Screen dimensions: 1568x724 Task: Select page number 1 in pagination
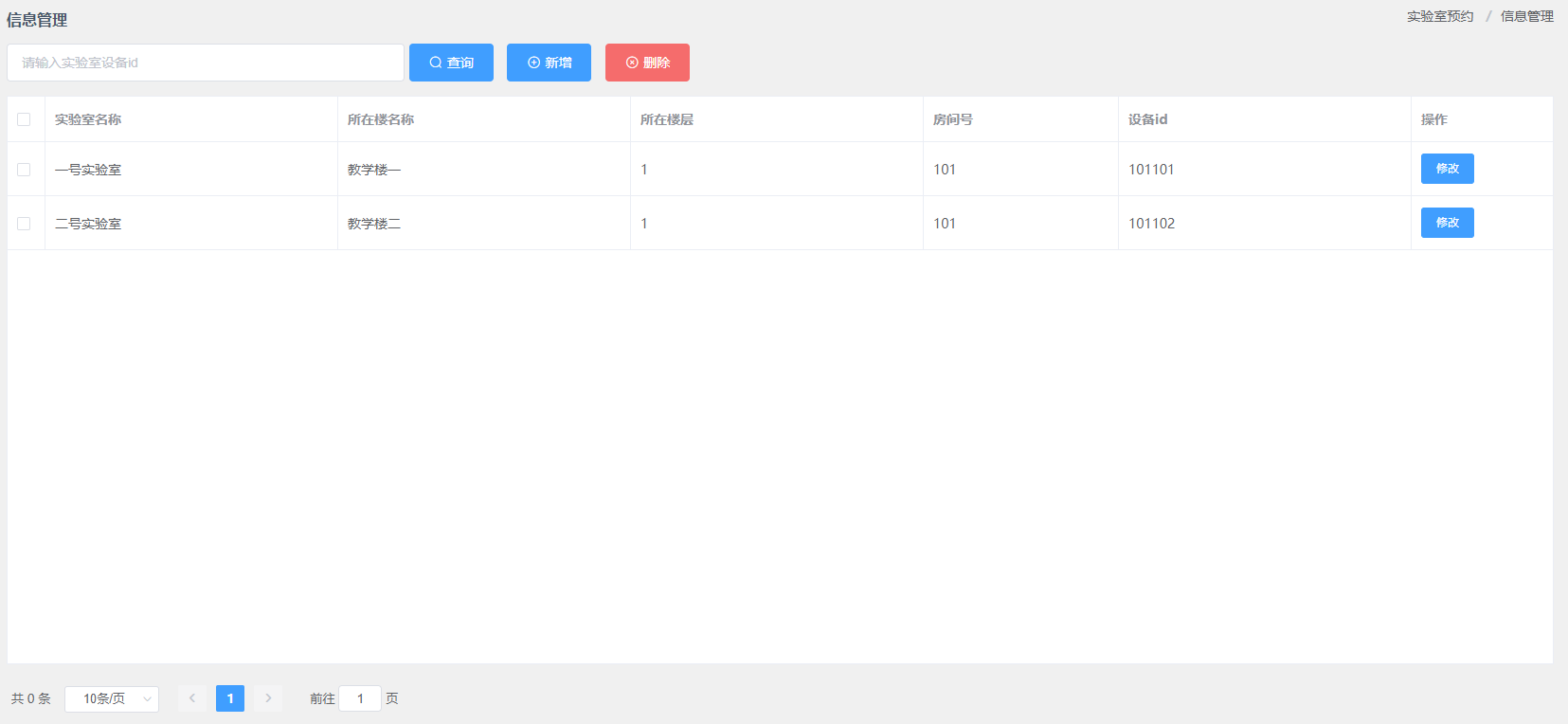[230, 698]
